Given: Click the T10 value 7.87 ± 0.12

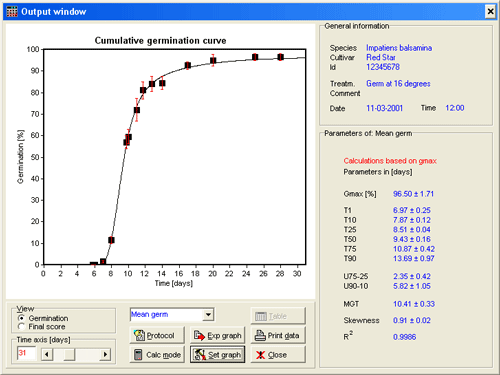Looking at the screenshot, I should (412, 220).
